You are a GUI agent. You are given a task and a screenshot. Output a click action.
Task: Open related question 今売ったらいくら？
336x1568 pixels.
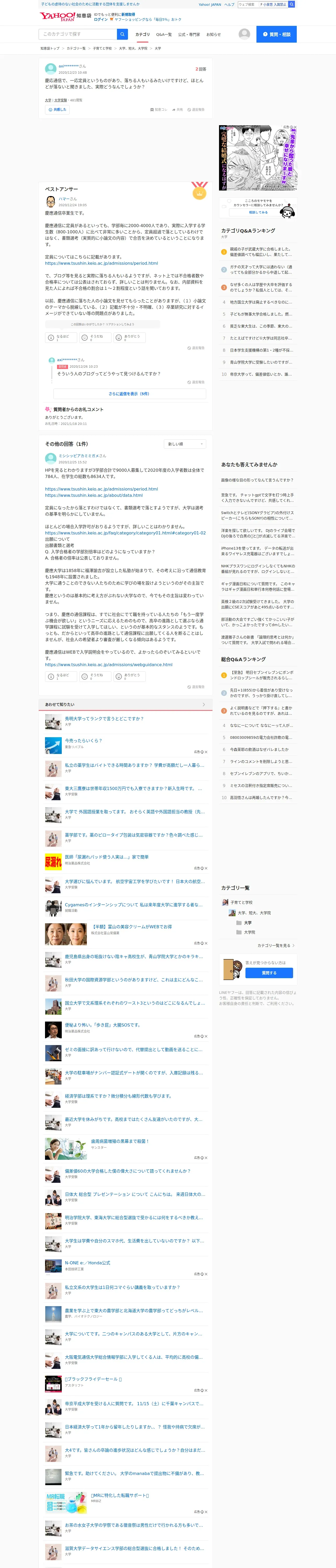[x=83, y=741]
